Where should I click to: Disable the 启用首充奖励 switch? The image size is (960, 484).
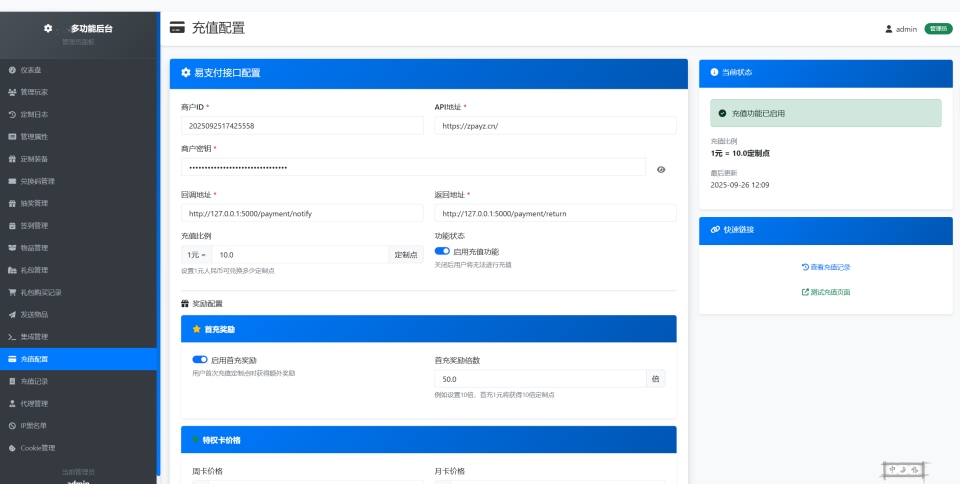[x=199, y=360]
